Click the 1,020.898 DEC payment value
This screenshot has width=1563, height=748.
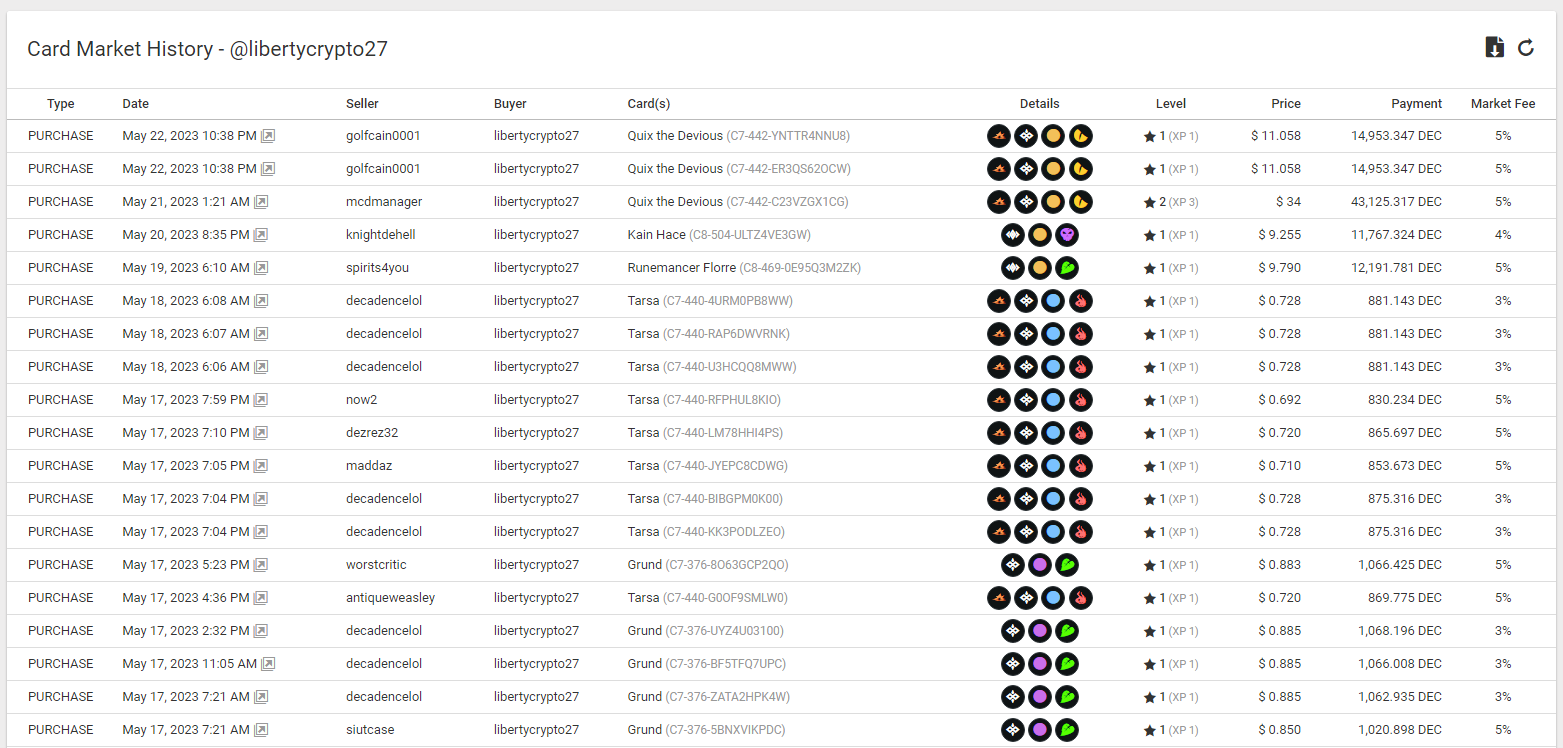pos(1400,730)
